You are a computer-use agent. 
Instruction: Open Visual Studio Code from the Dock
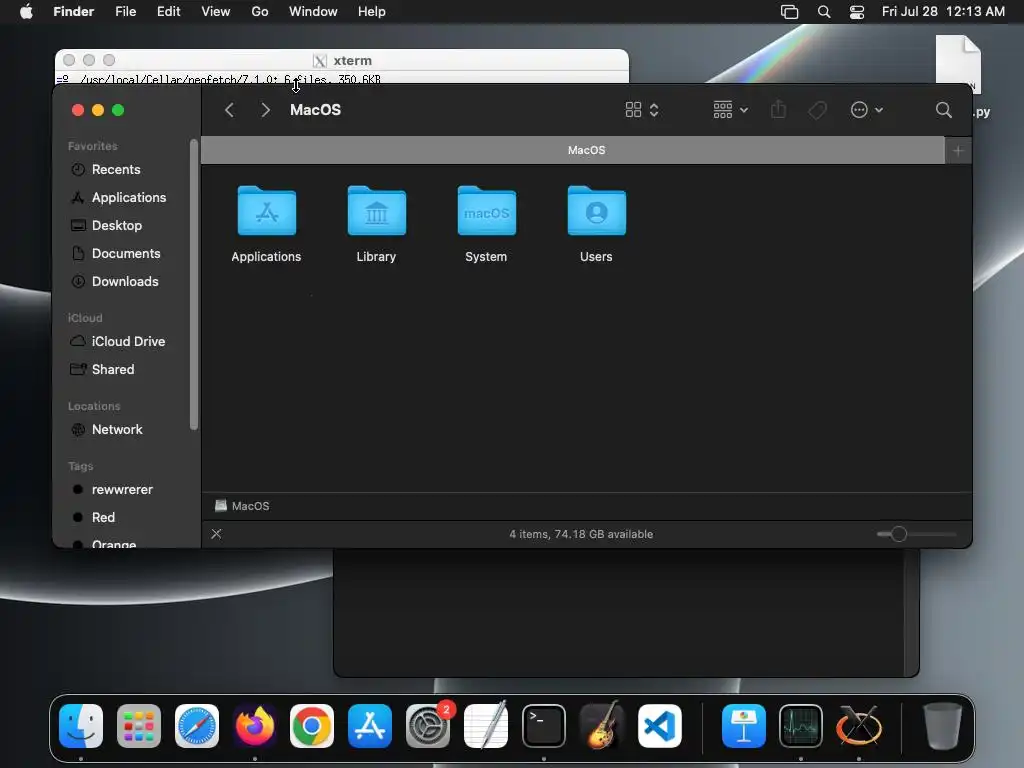click(660, 726)
